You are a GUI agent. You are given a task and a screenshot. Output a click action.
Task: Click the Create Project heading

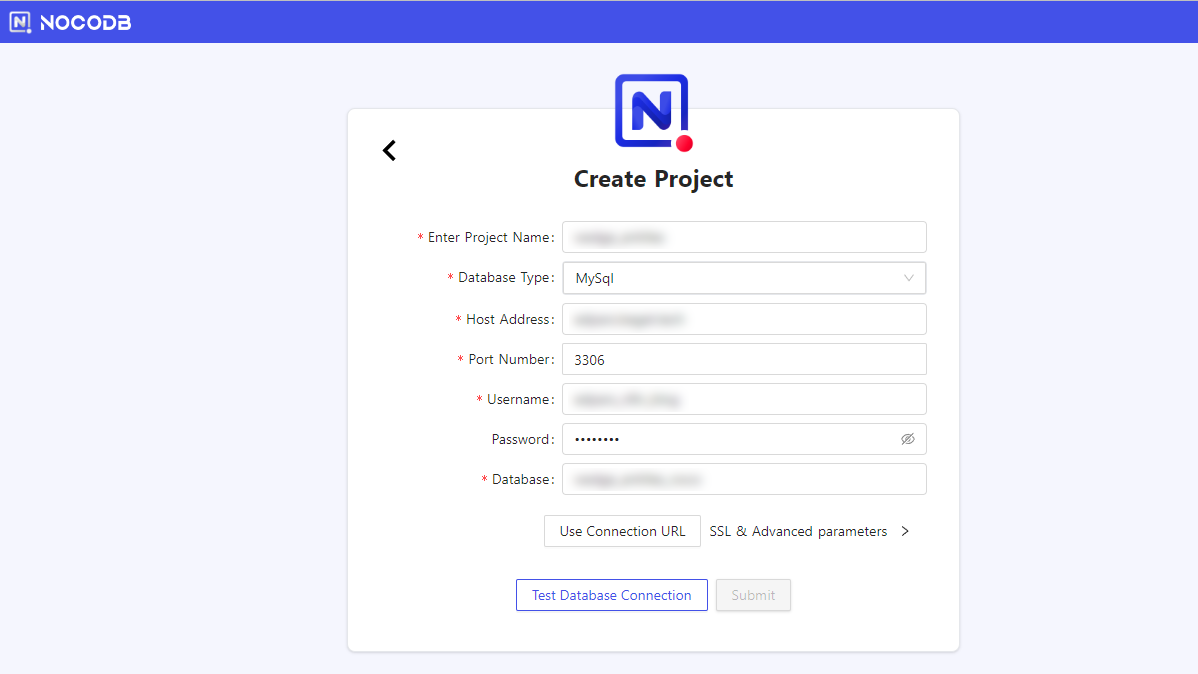click(652, 178)
